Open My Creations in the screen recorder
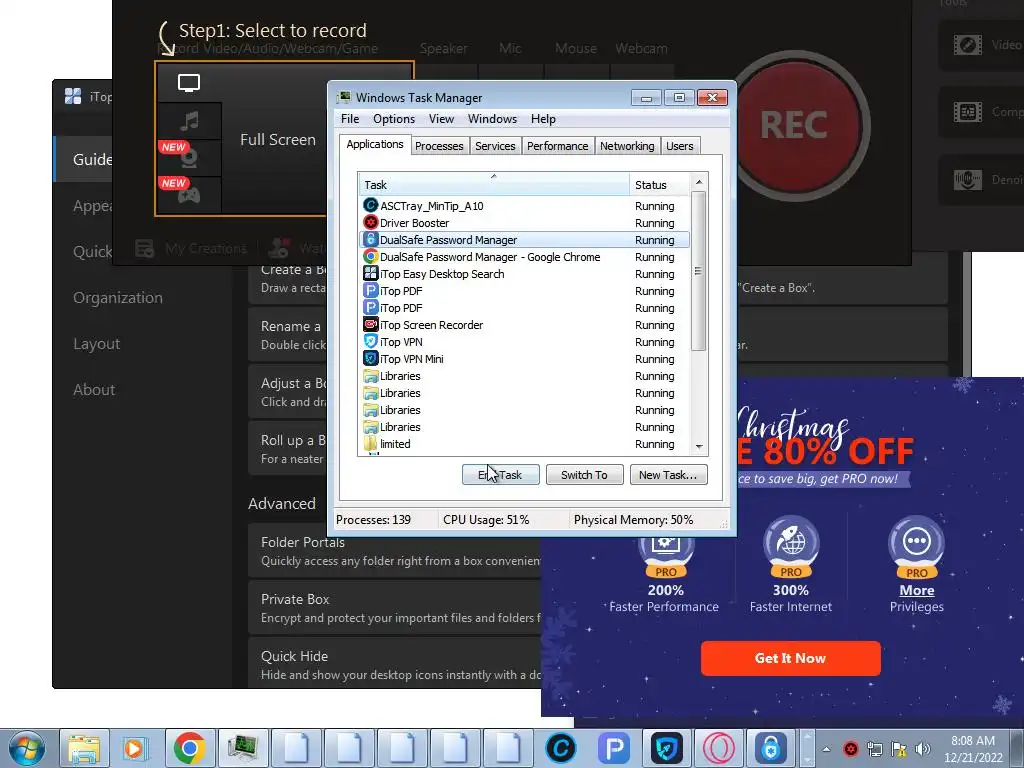This screenshot has height=768, width=1024. (191, 248)
